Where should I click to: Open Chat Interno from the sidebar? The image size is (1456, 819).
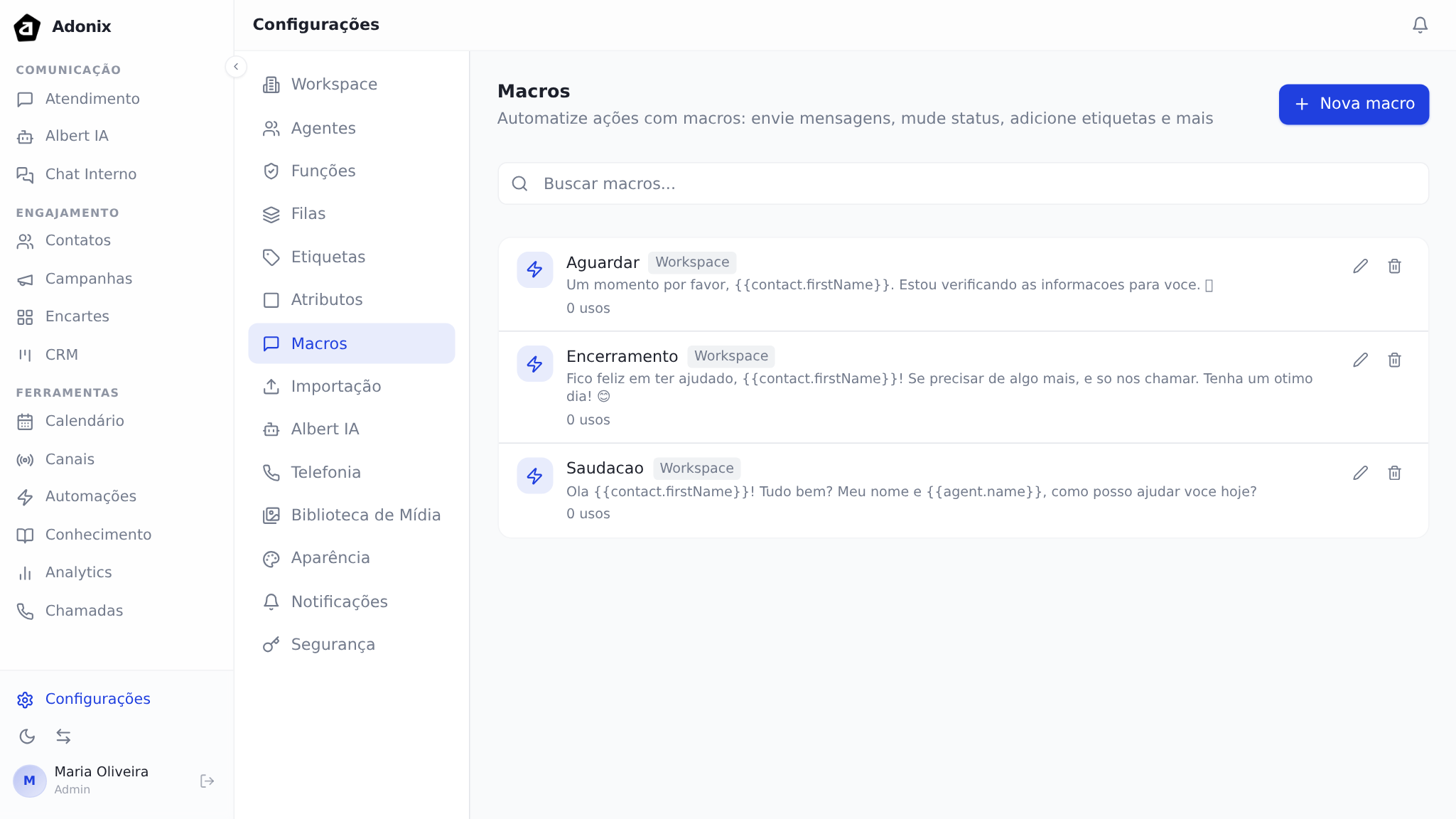click(x=90, y=173)
